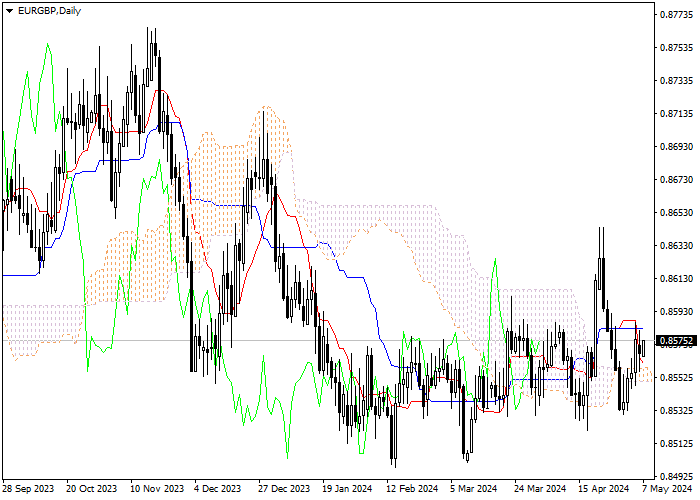Image resolution: width=700 pixels, height=500 pixels.
Task: Click the EURGBP,Daily chart title
Action: coord(50,11)
